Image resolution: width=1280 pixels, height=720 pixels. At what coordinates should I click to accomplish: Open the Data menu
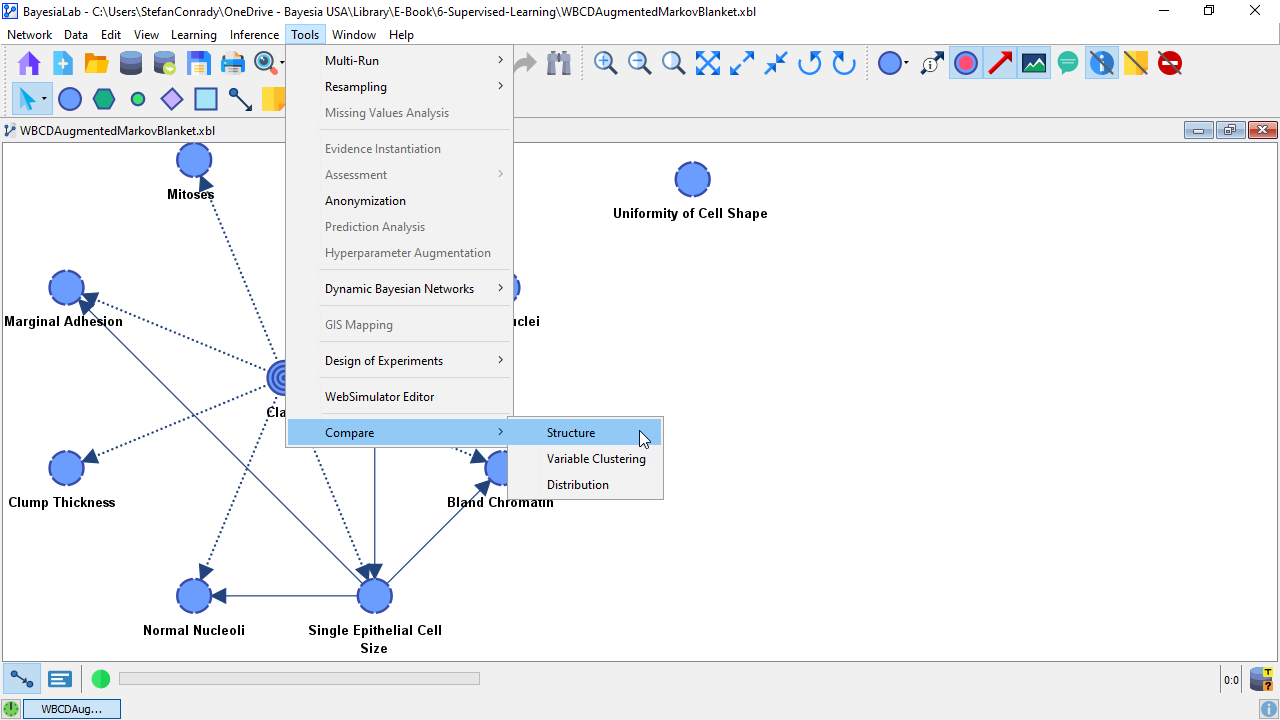pos(76,35)
